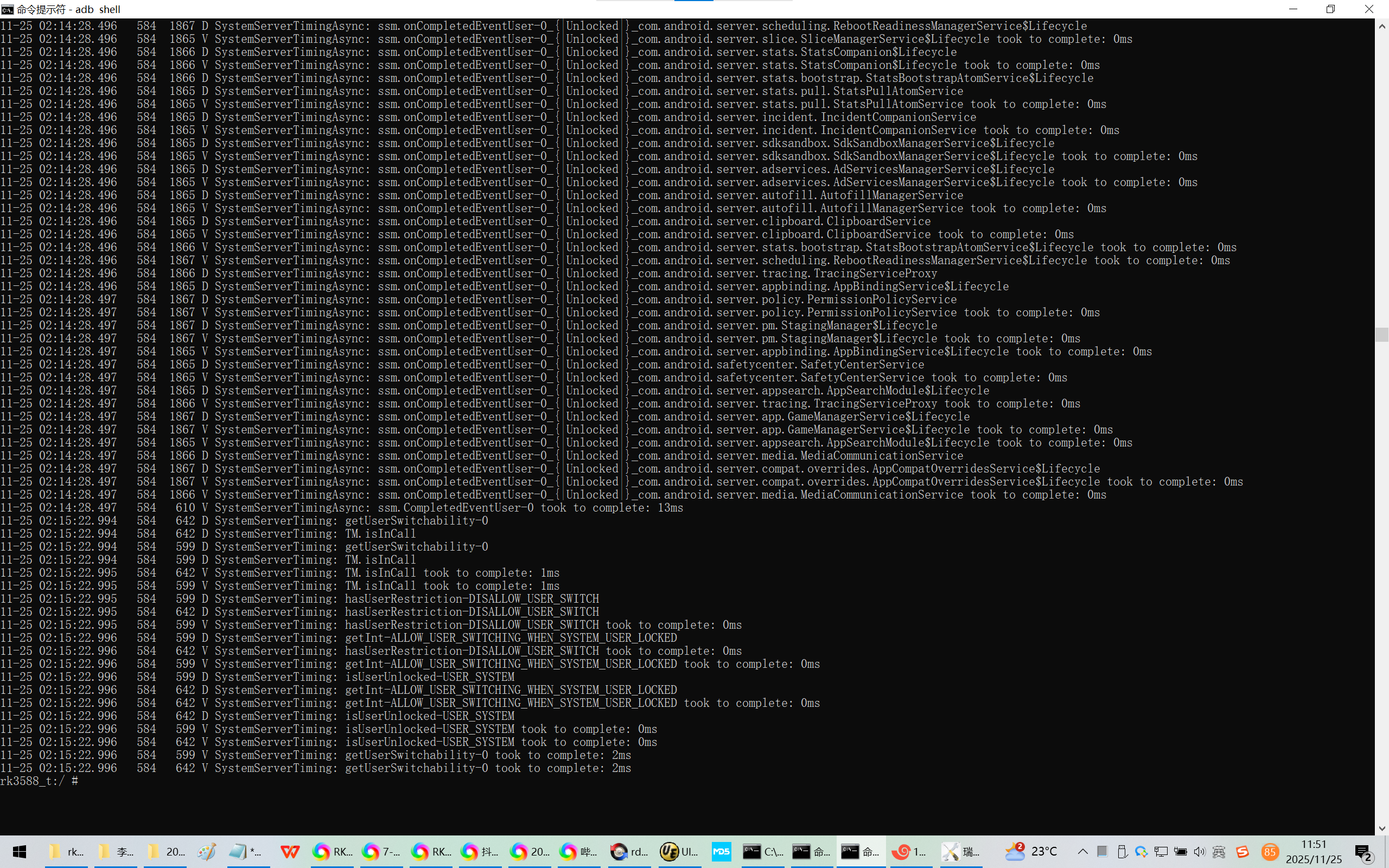This screenshot has height=868, width=1389.
Task: Expand the hidden system tray icons chevron
Action: [x=1082, y=851]
